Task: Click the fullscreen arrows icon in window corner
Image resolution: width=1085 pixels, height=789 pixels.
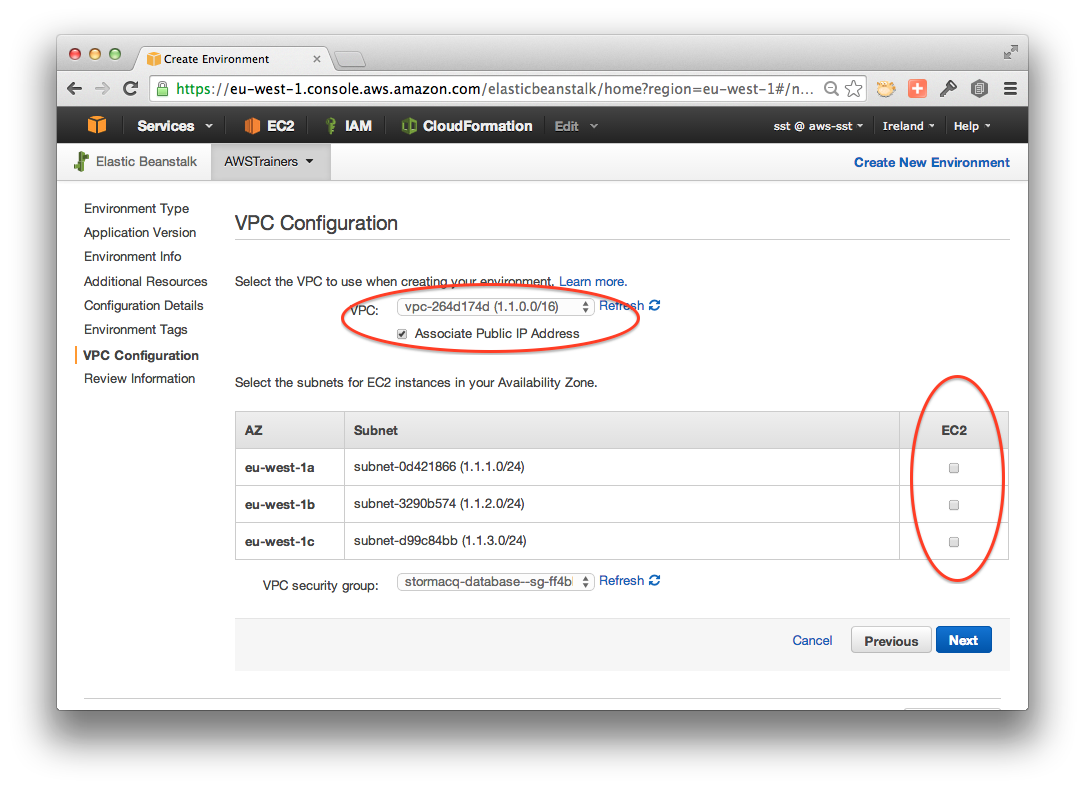Action: click(1011, 52)
